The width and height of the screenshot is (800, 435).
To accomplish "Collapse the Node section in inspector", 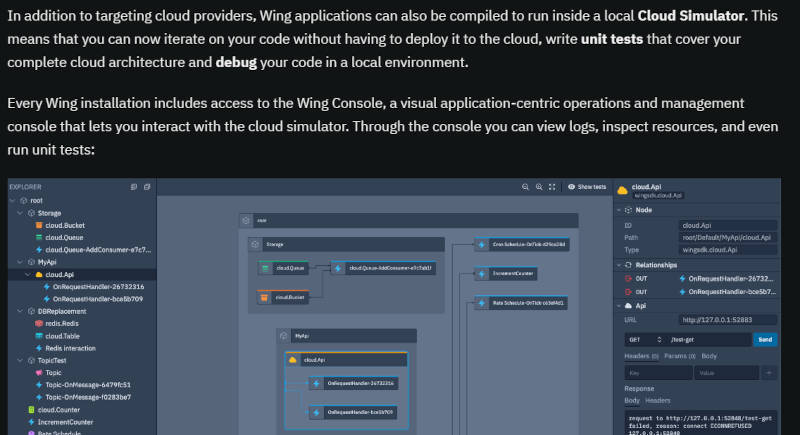I will [x=619, y=210].
